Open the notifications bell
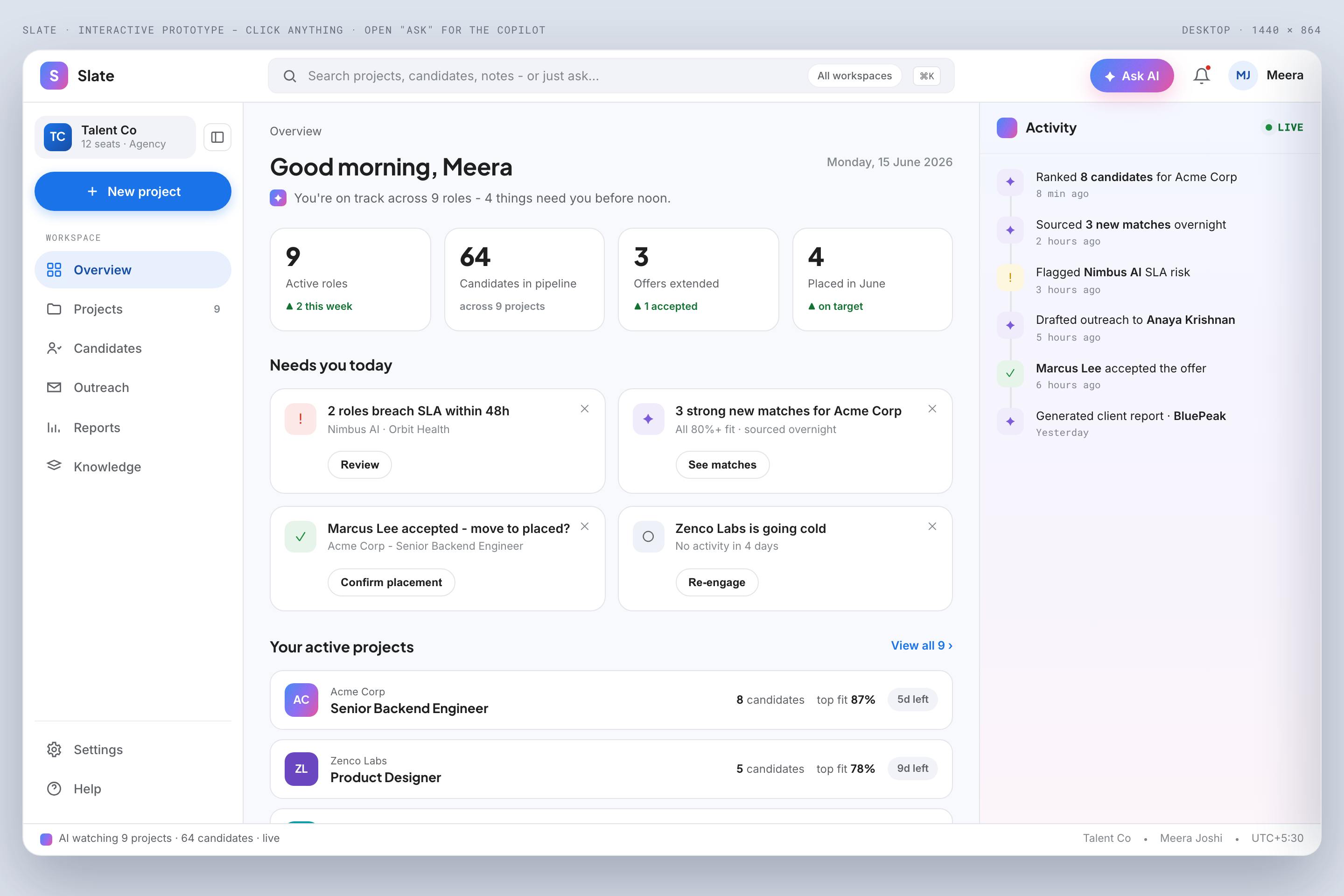The width and height of the screenshot is (1344, 896). pos(1201,76)
